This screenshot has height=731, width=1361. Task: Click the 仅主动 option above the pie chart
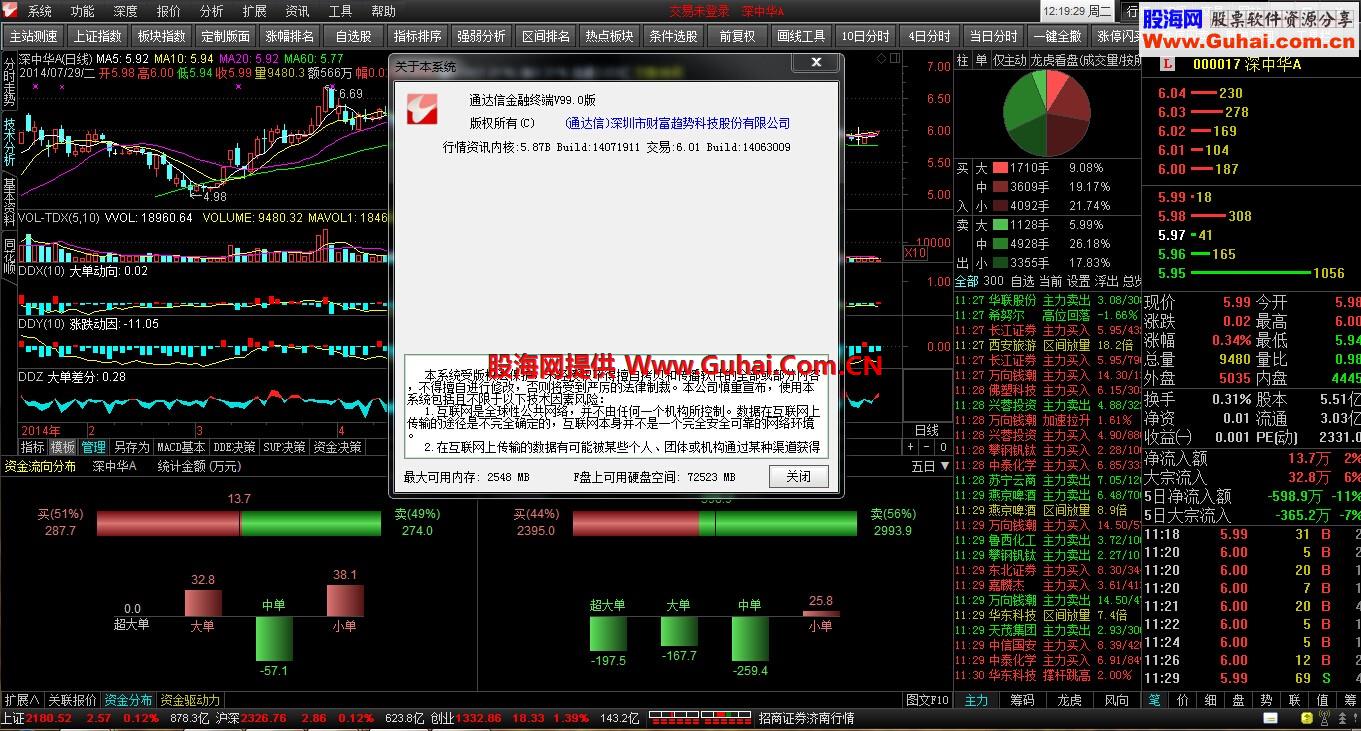pyautogui.click(x=1008, y=60)
